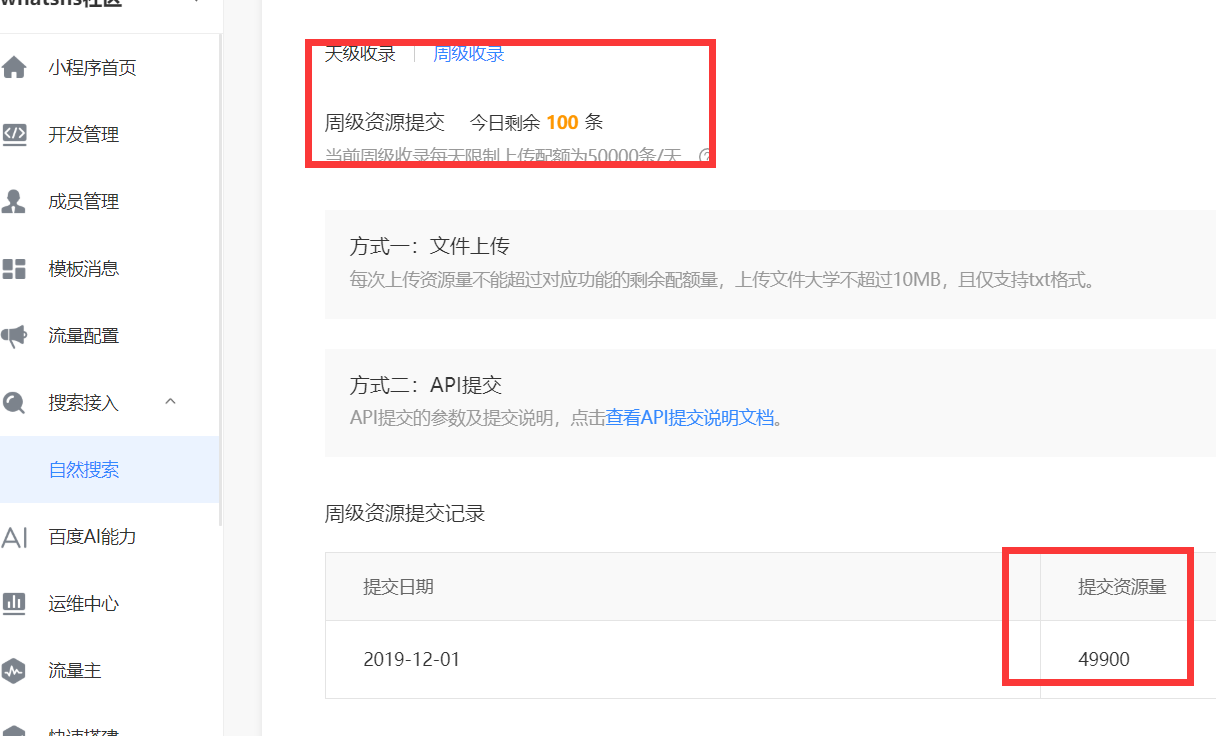
Task: Open the 查看API提交说明文档 link
Action: [690, 418]
